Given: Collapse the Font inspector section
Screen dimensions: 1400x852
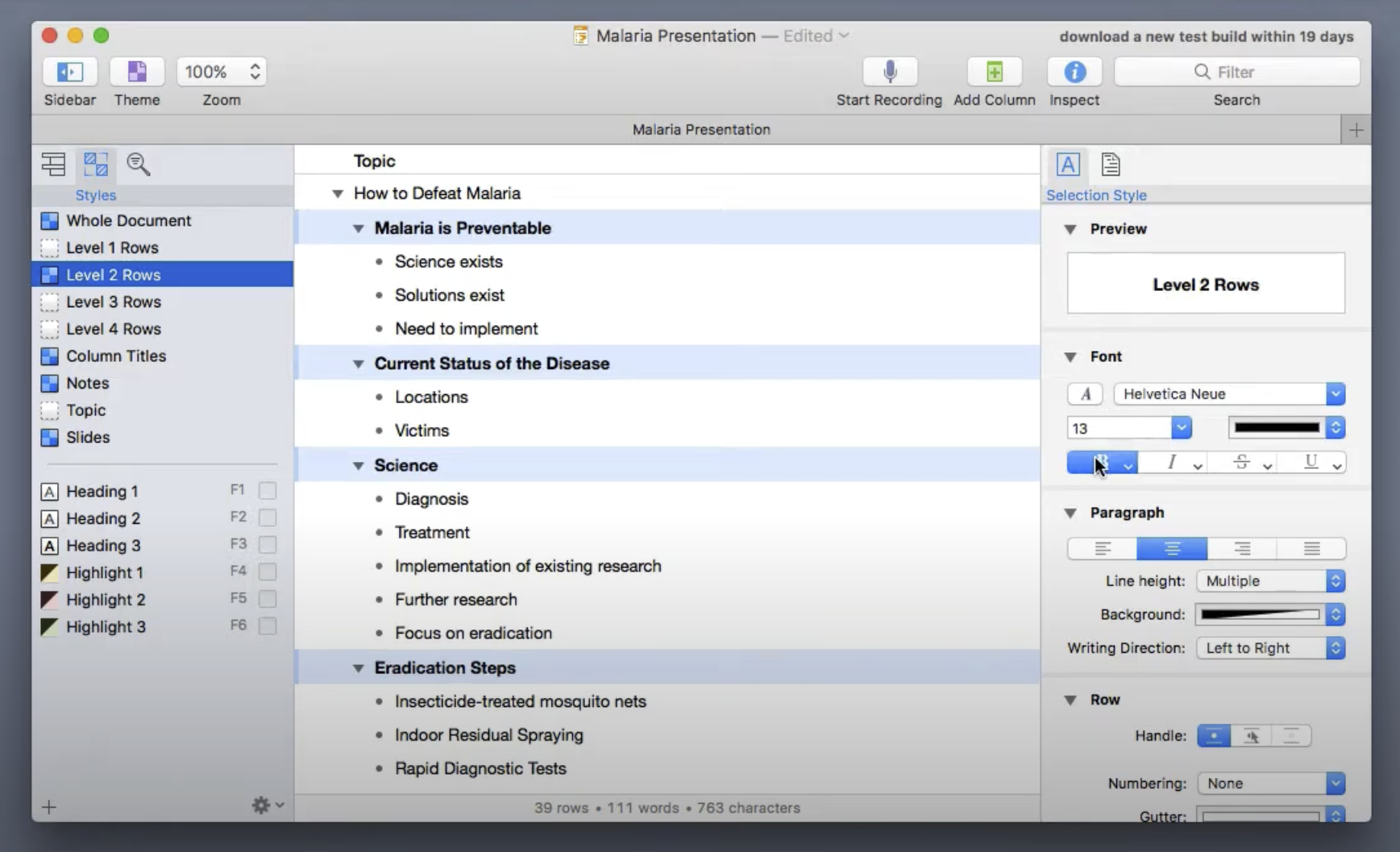Looking at the screenshot, I should click(x=1070, y=357).
